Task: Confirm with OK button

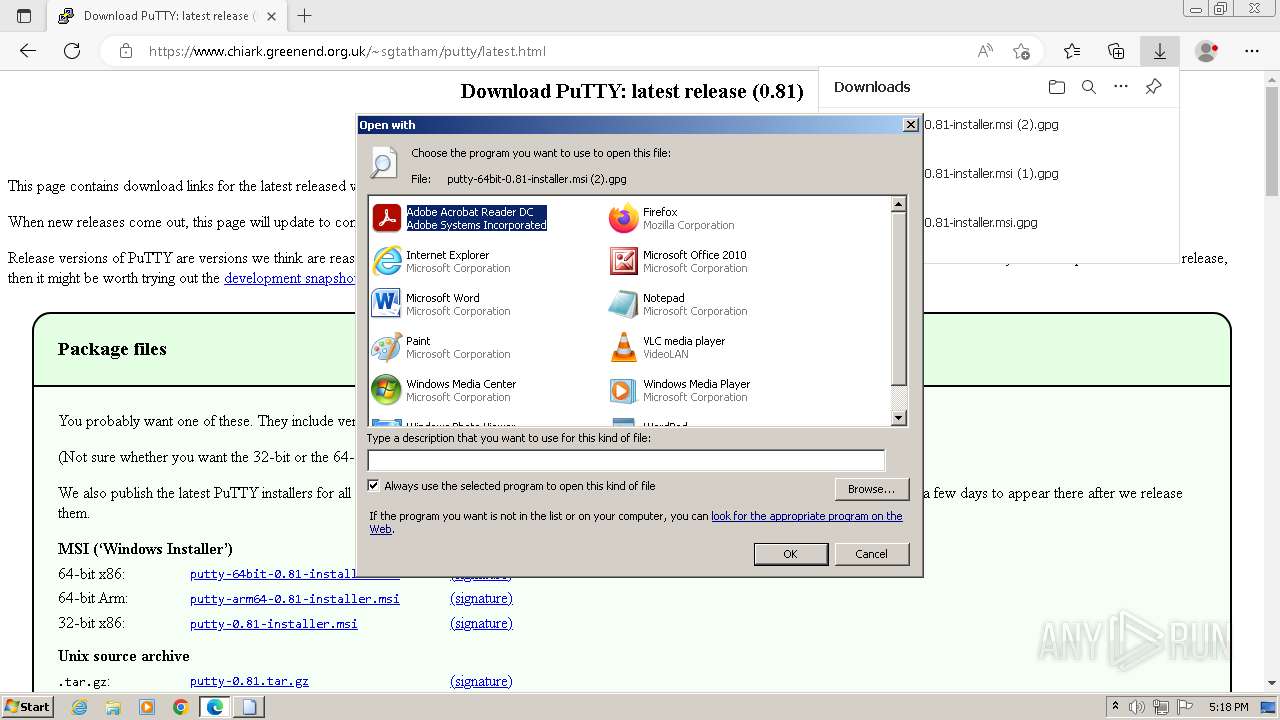Action: [790, 554]
